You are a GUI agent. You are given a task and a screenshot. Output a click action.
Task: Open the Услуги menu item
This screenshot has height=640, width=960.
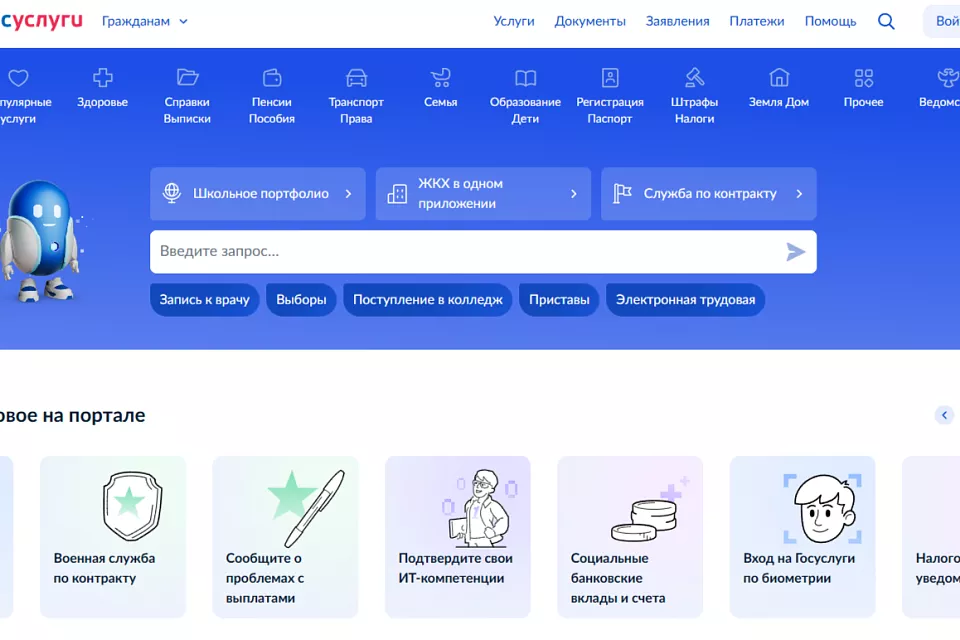coord(514,21)
